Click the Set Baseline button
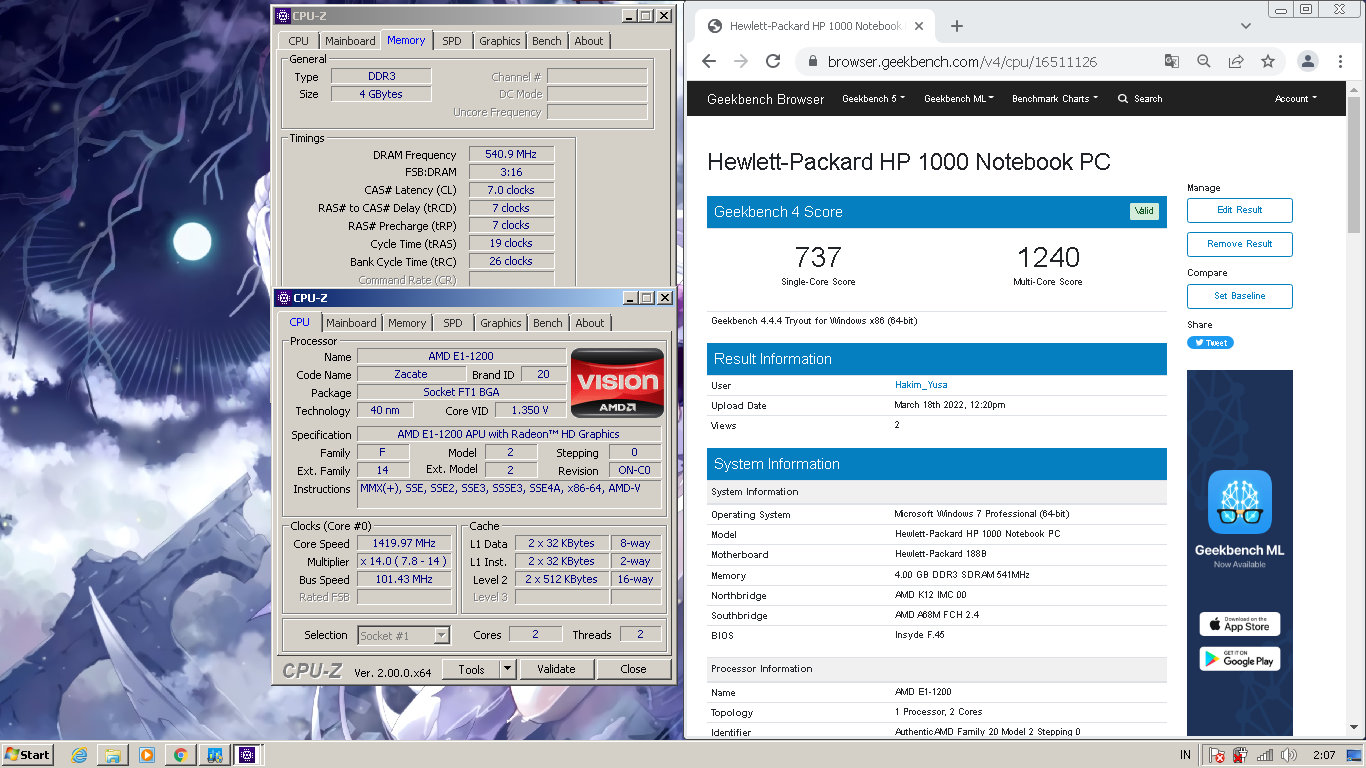 point(1239,296)
